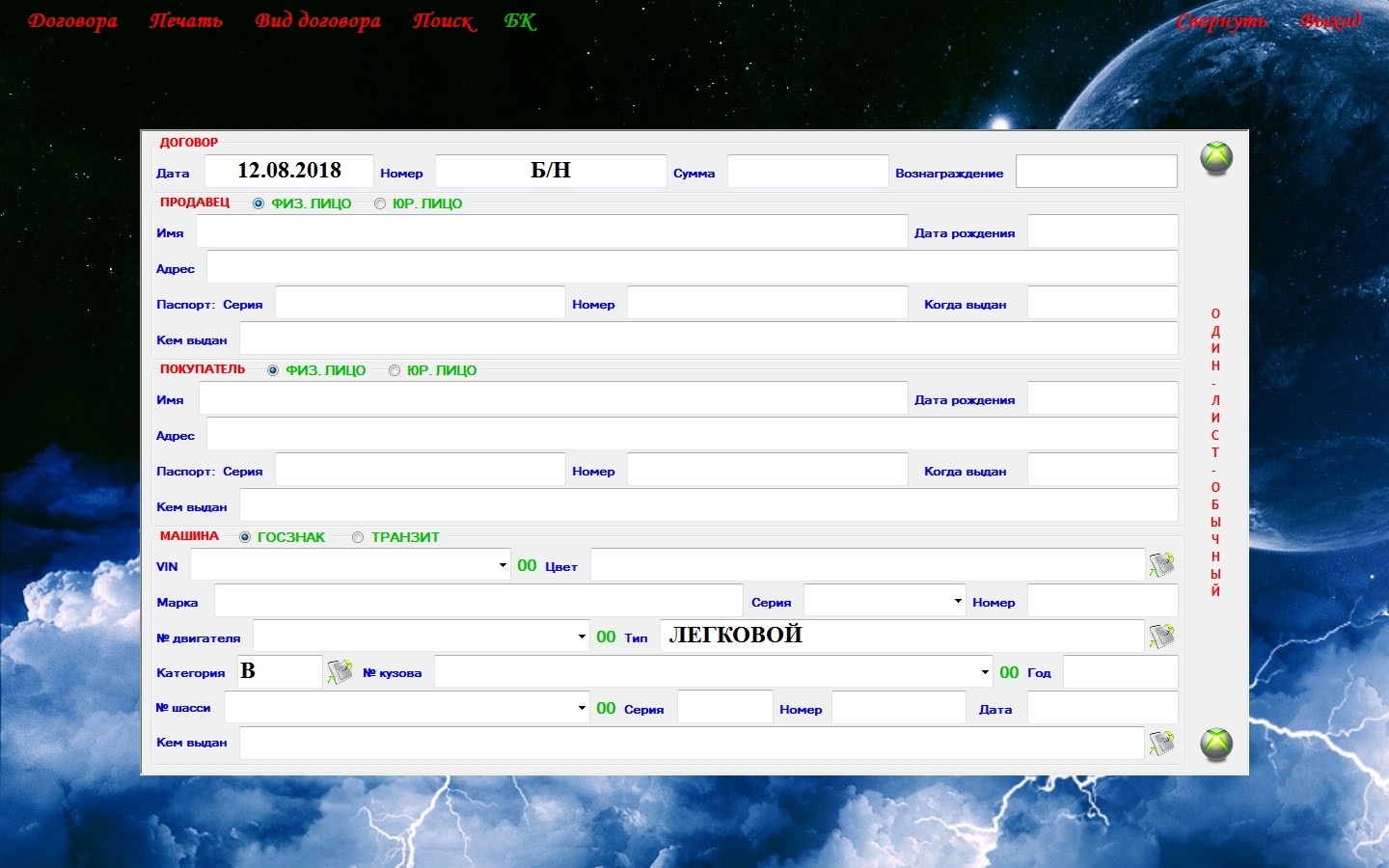Click the Номер field next to № шасси
Viewport: 1389px width, 868px height.
[899, 708]
